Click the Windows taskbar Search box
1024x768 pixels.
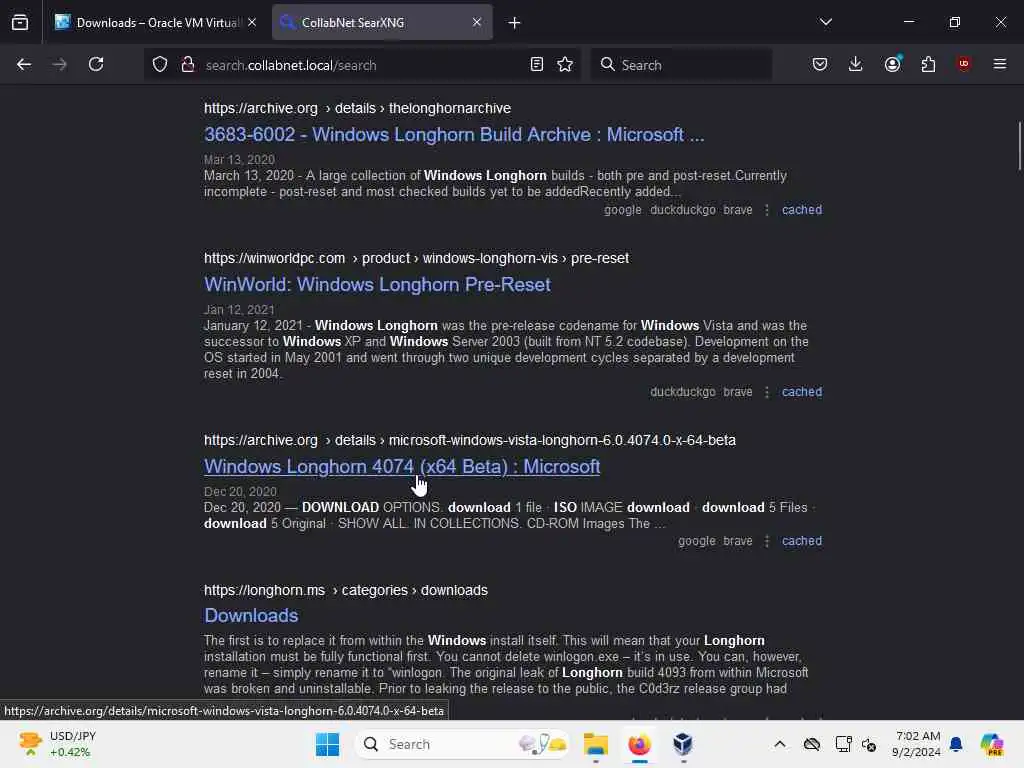[x=463, y=744]
